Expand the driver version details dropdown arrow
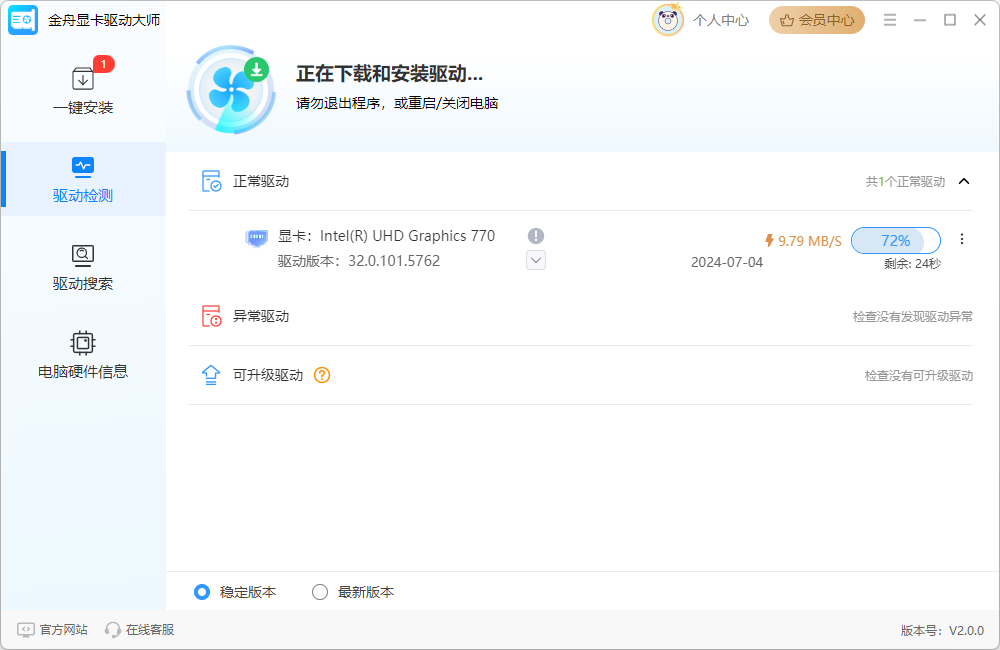The height and width of the screenshot is (650, 1000). 536,260
